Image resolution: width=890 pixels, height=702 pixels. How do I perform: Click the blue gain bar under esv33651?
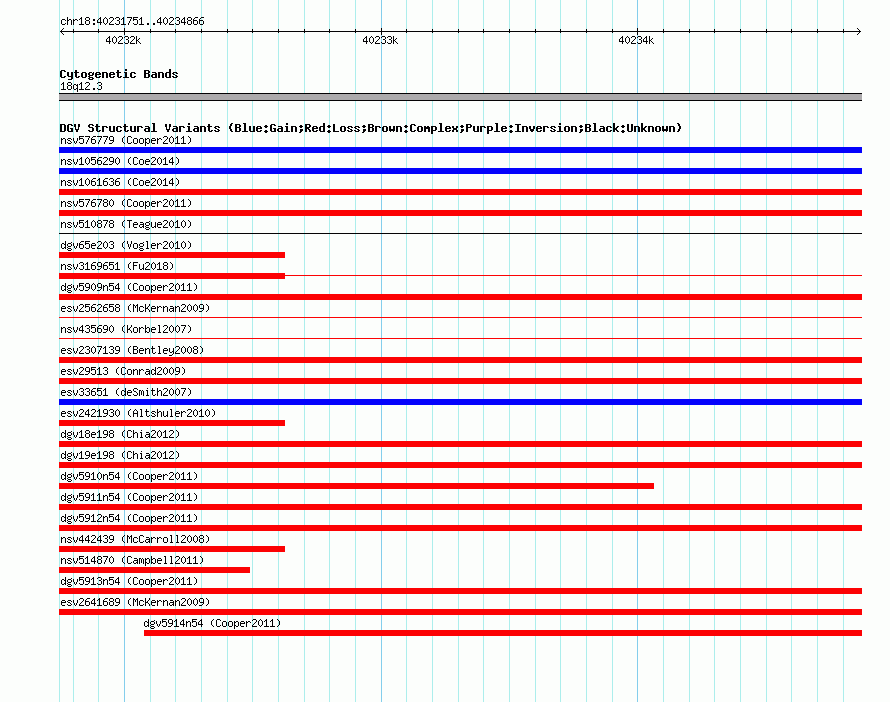[x=460, y=402]
